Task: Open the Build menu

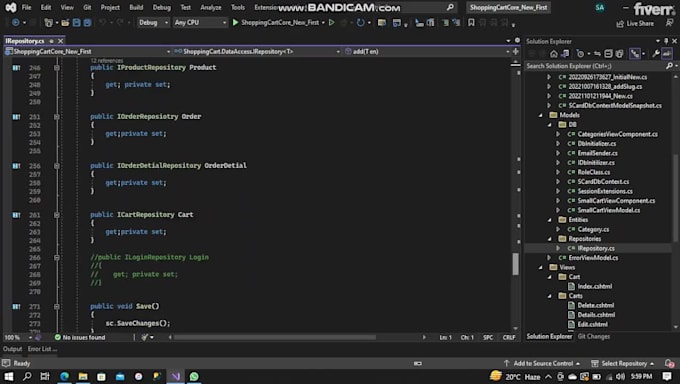Action: point(136,7)
